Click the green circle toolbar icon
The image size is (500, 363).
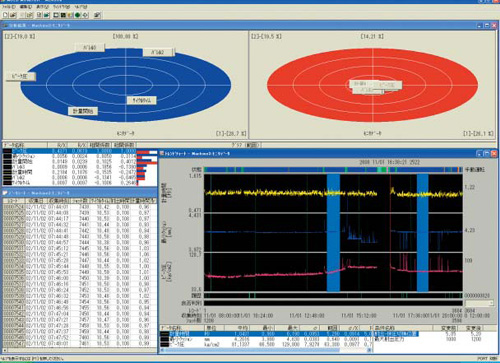point(78,15)
